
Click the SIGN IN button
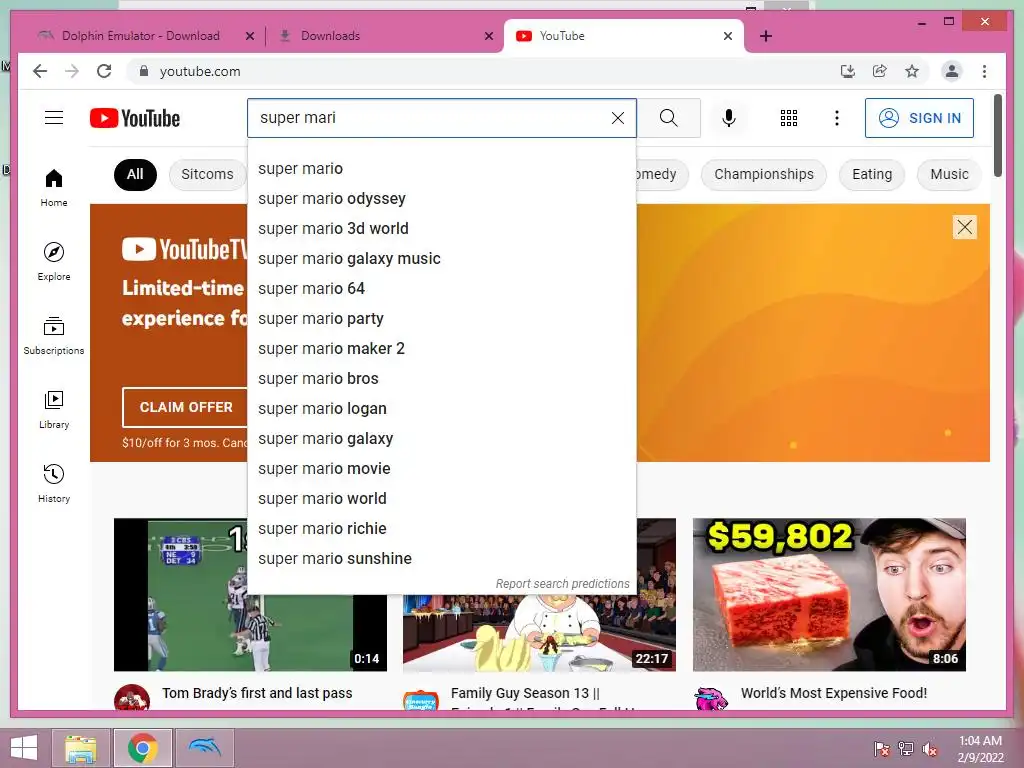919,118
